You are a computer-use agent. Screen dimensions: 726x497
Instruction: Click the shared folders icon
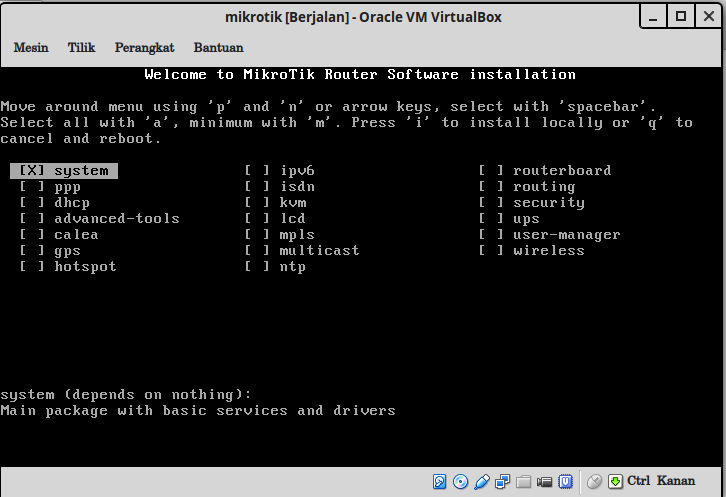point(523,482)
